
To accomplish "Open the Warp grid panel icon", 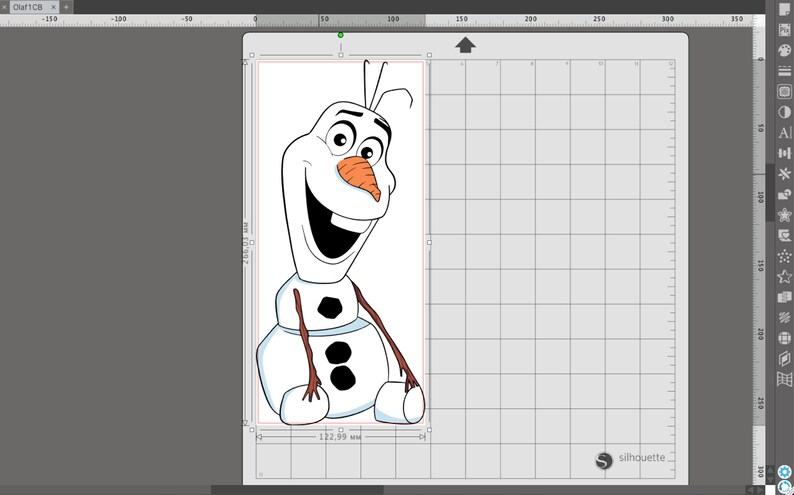I will pos(784,379).
